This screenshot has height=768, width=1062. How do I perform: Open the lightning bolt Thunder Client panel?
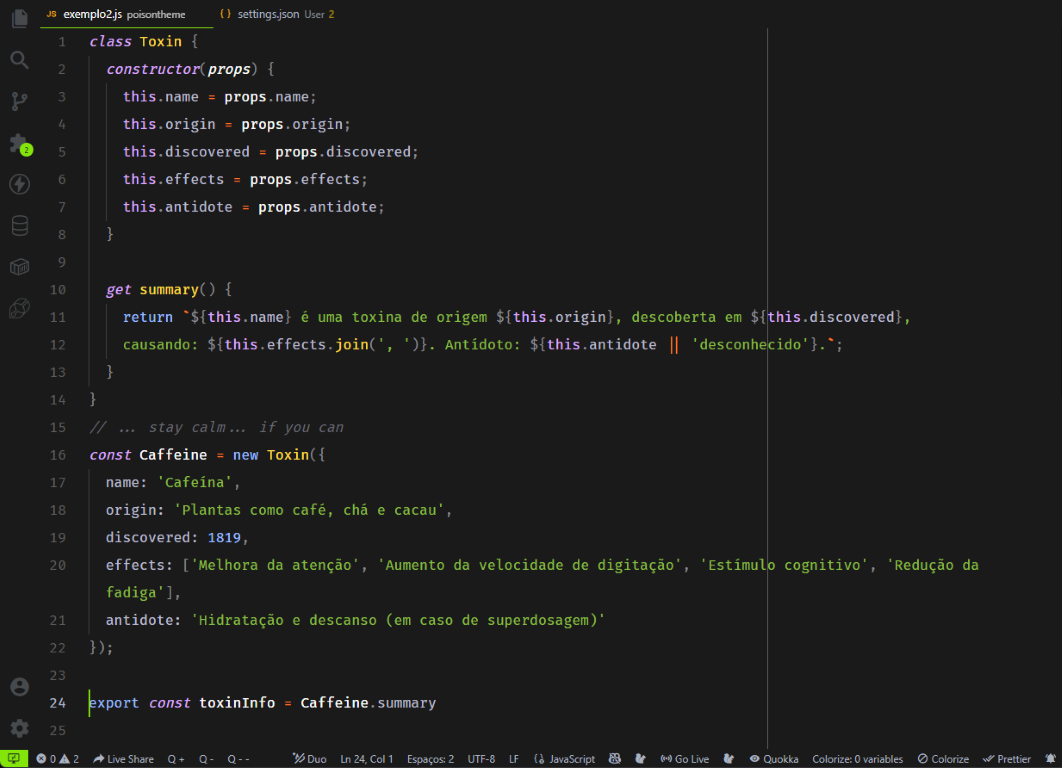20,184
